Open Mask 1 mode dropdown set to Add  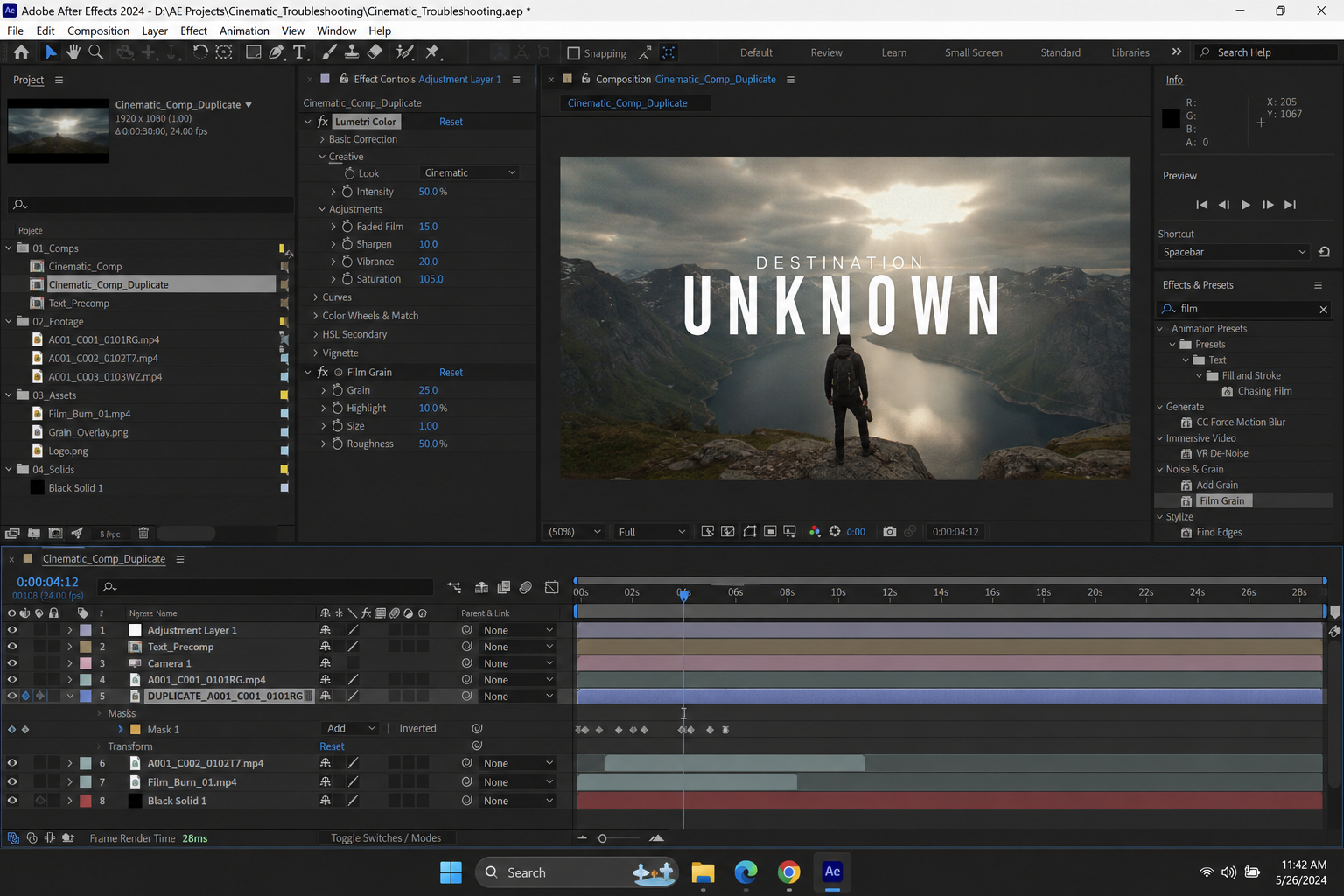[351, 729]
